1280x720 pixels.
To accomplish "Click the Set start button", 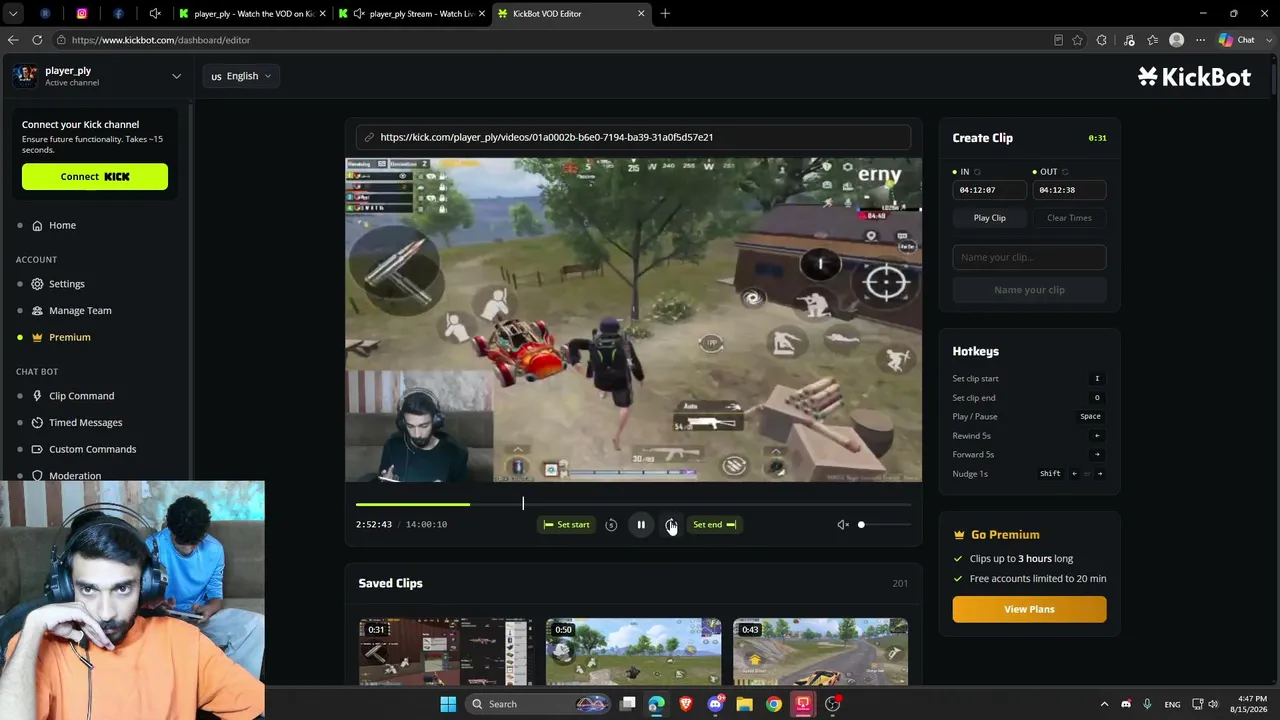I will click(x=566, y=524).
